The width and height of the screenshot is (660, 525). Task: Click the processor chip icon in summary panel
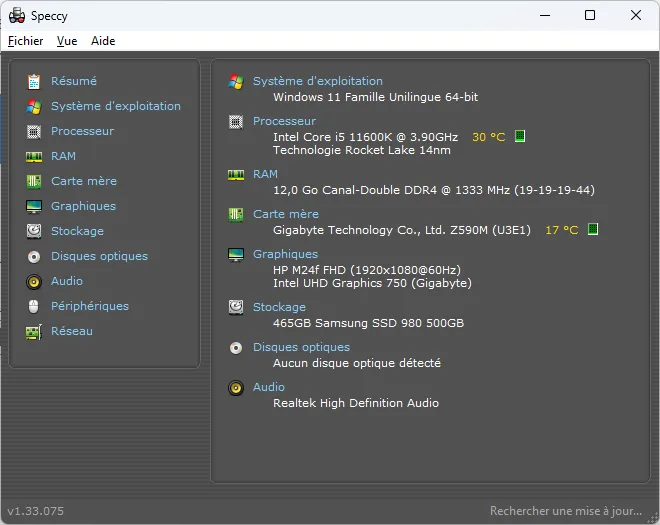point(236,122)
